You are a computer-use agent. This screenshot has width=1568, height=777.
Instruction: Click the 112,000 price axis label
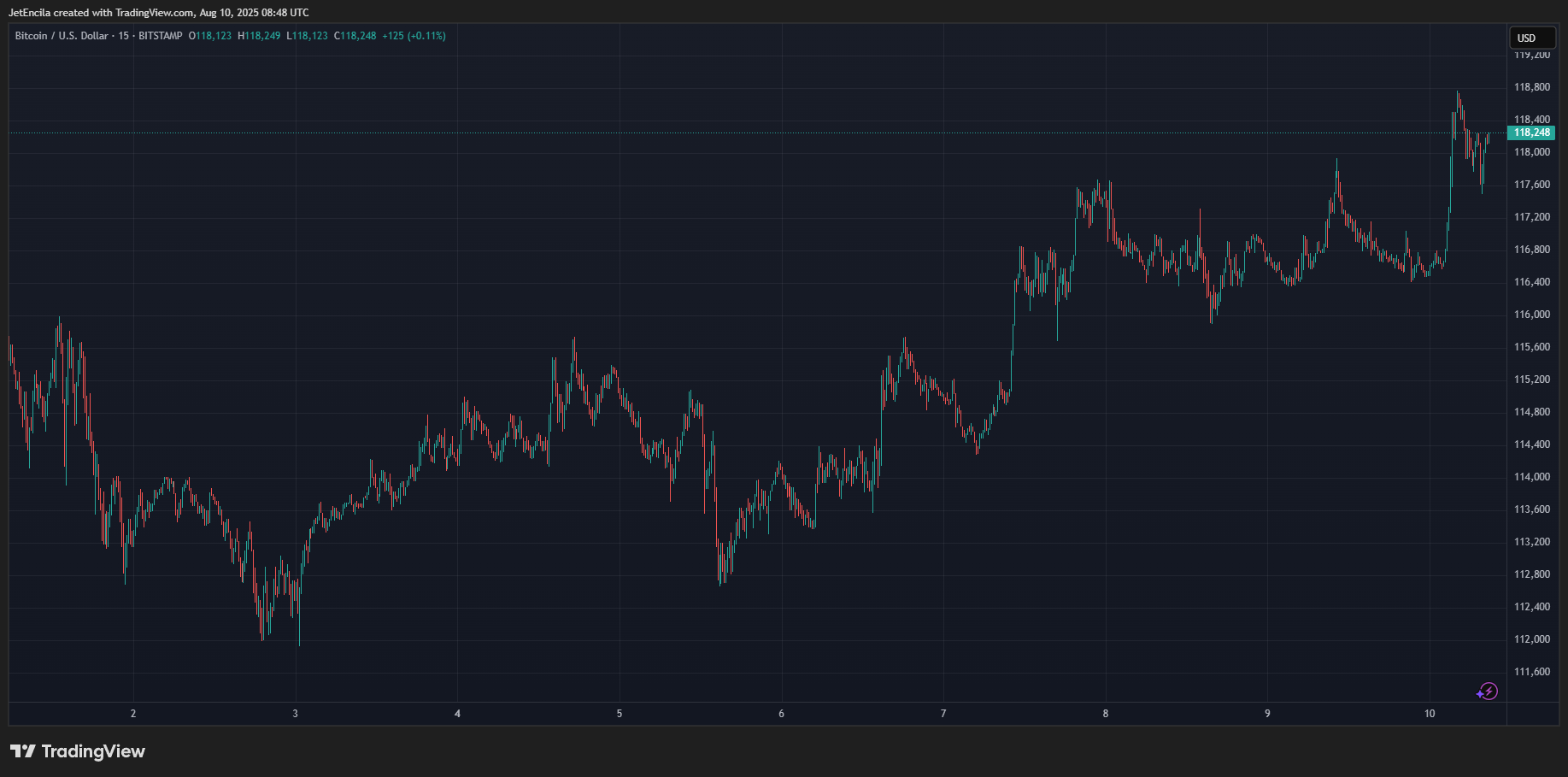pyautogui.click(x=1532, y=639)
